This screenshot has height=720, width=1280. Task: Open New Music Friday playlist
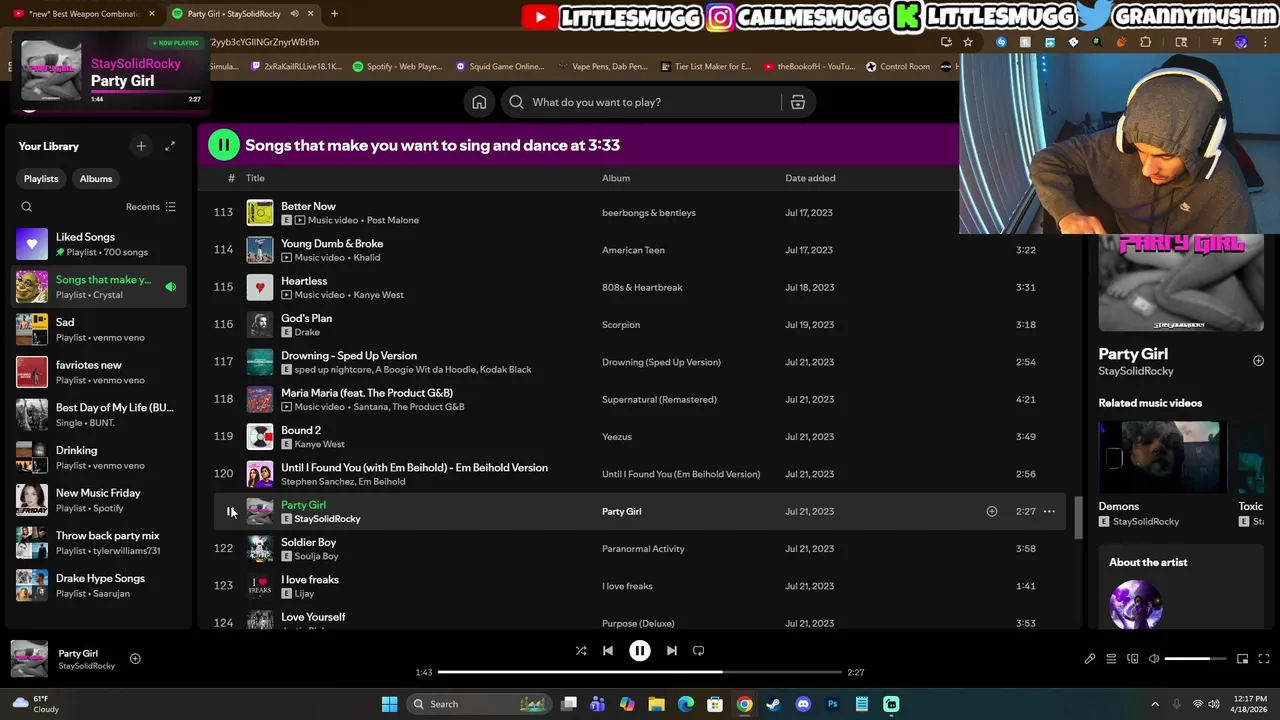(99, 500)
